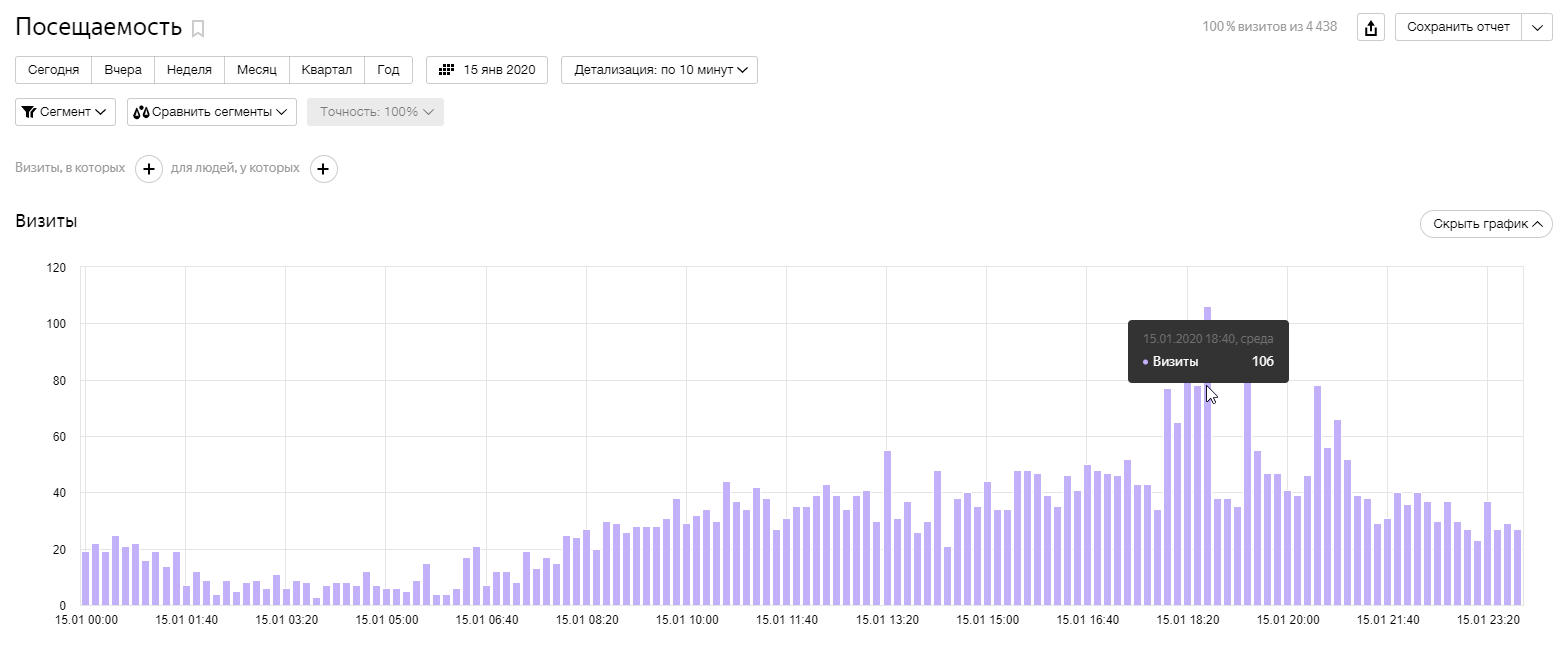Collapse chart with Скрыть график
Image resolution: width=1560 pixels, height=655 pixels.
[1485, 224]
